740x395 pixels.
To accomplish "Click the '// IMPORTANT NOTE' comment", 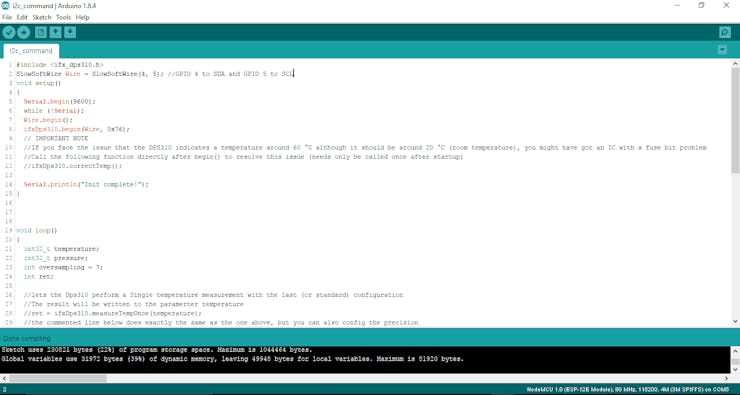I will coord(56,138).
